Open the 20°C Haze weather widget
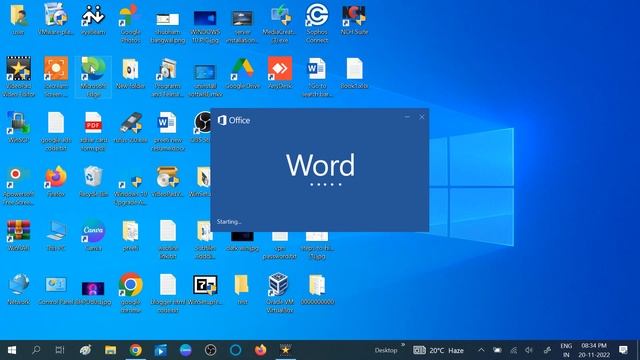The width and height of the screenshot is (640, 360). coord(438,350)
